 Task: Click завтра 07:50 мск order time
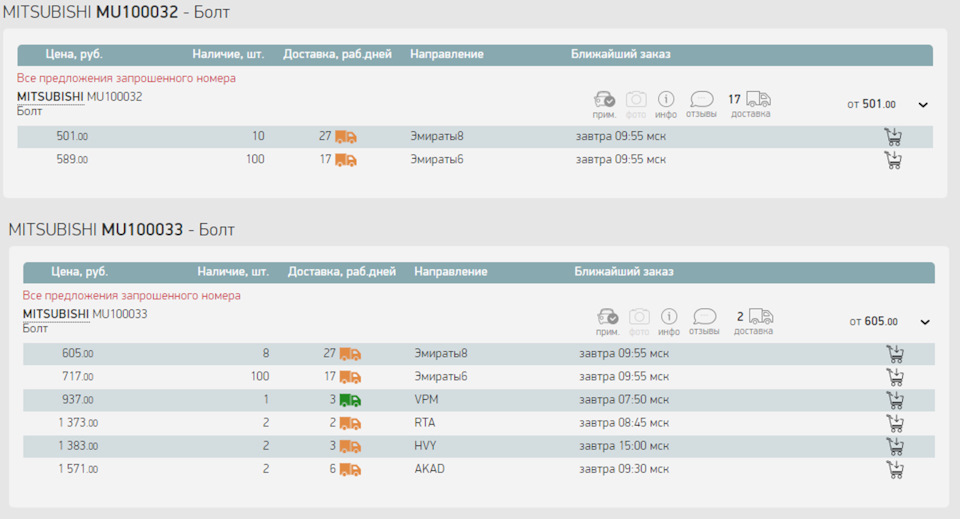[624, 400]
